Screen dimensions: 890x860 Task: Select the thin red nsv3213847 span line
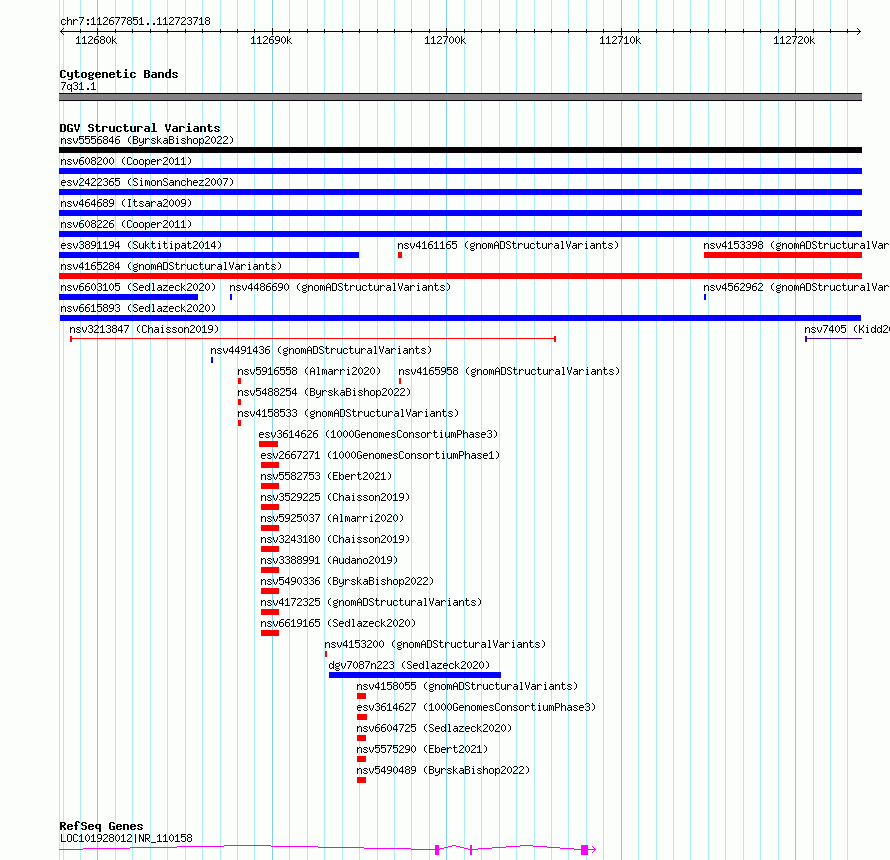point(313,339)
